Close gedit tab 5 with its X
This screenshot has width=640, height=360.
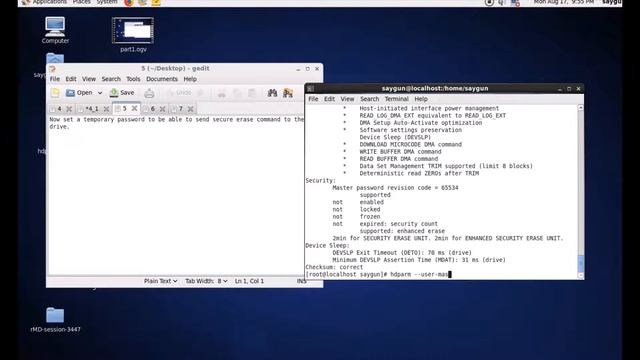(x=134, y=109)
